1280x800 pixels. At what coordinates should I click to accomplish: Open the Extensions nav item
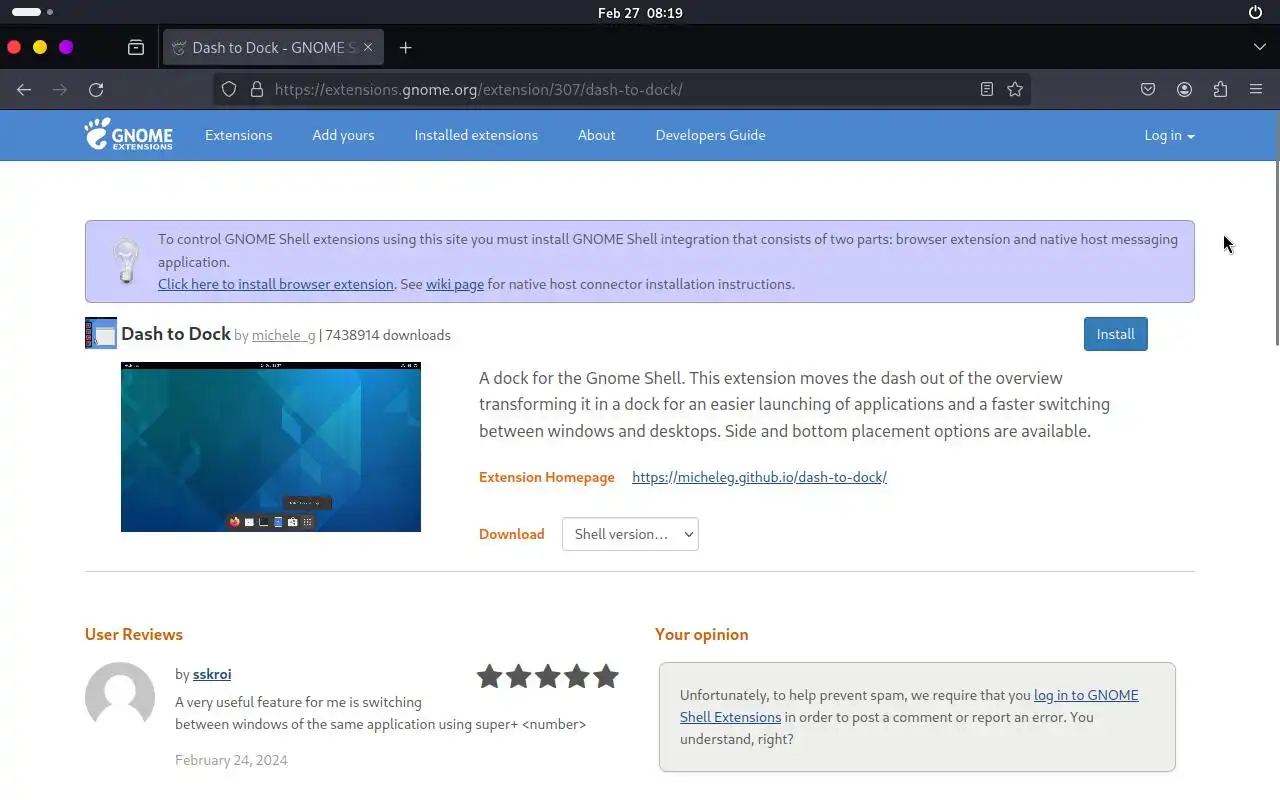tap(238, 135)
